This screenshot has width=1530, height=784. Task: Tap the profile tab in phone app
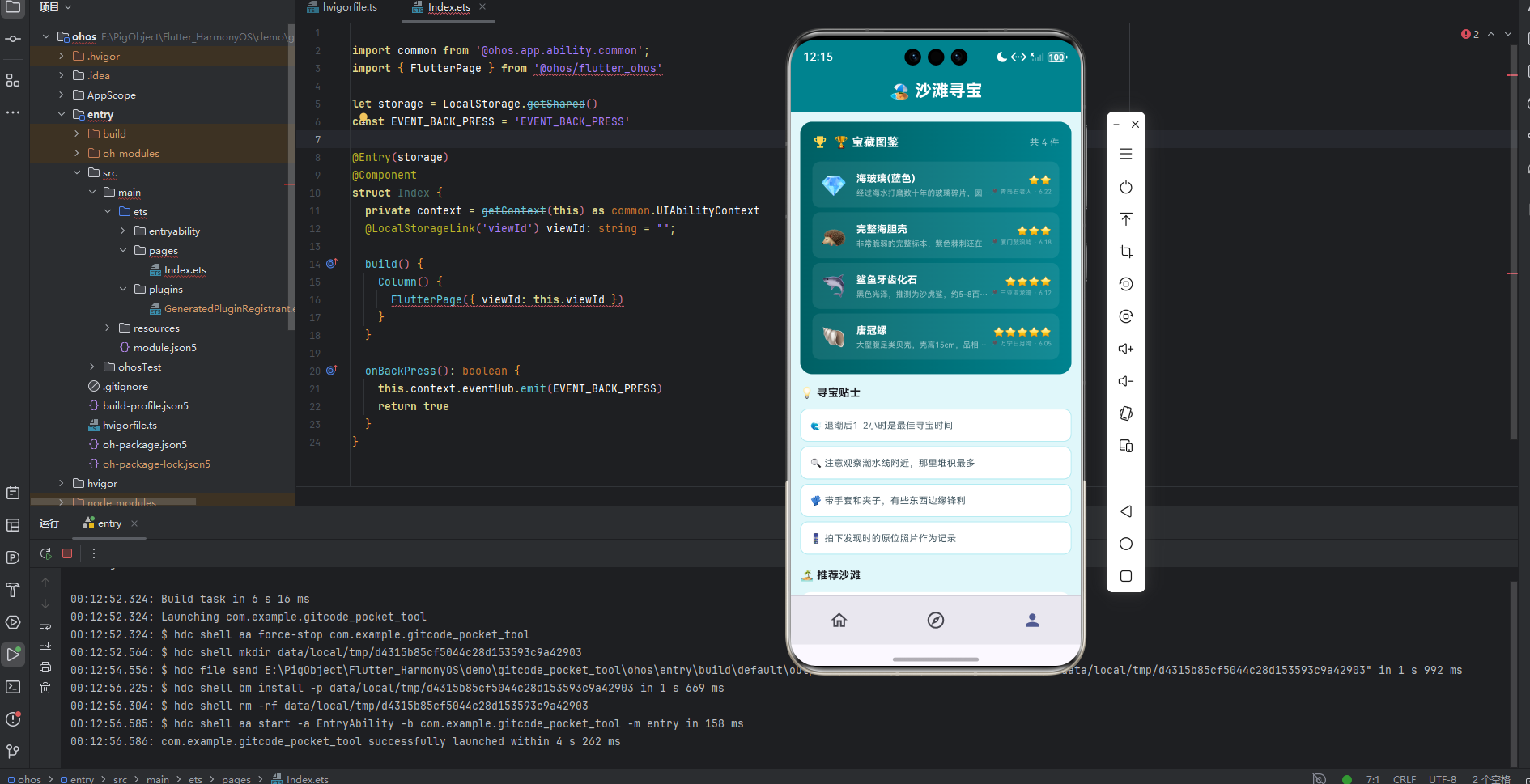(1032, 621)
